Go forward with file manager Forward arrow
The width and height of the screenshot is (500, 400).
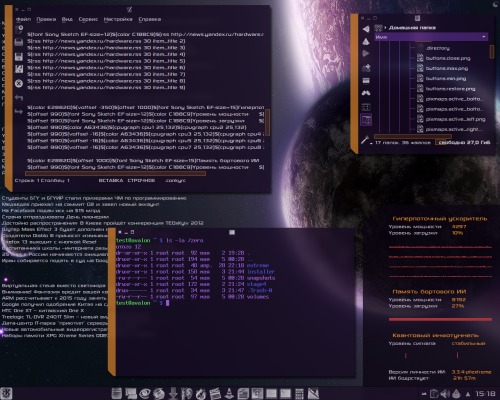click(x=366, y=53)
